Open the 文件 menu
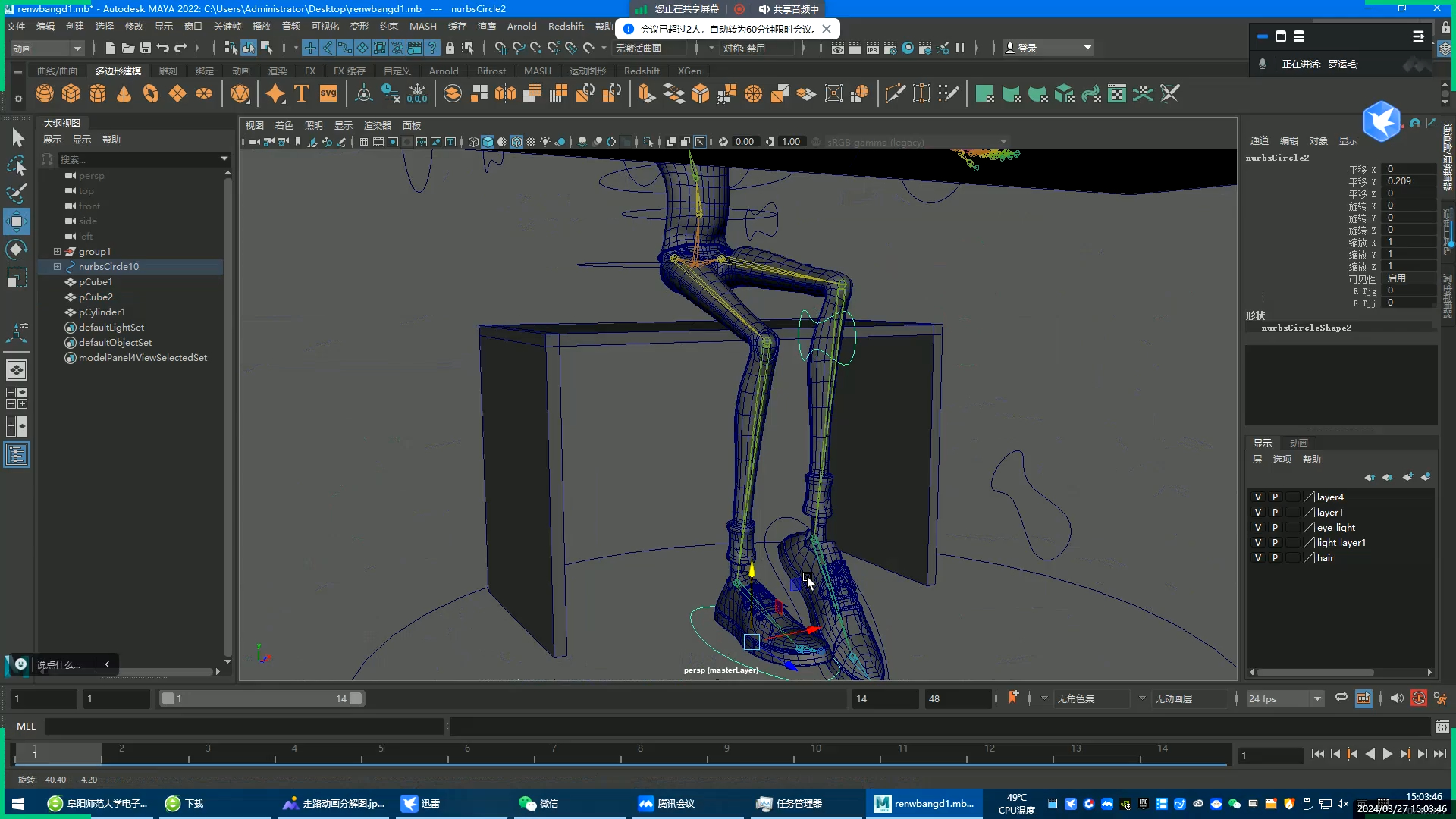 (x=16, y=27)
